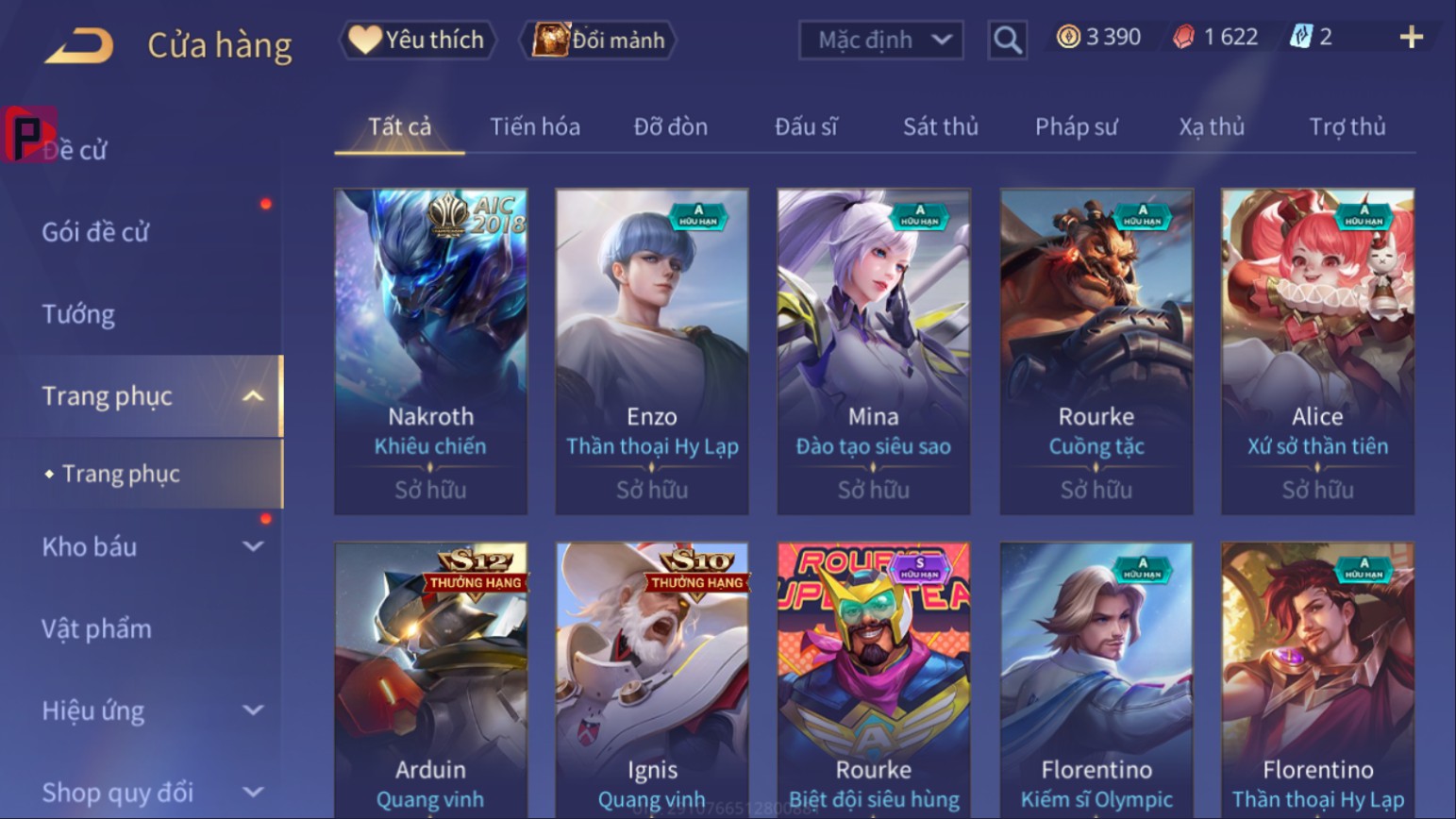Click the red ruby currency icon
This screenshot has width=1456, height=819.
[1183, 37]
